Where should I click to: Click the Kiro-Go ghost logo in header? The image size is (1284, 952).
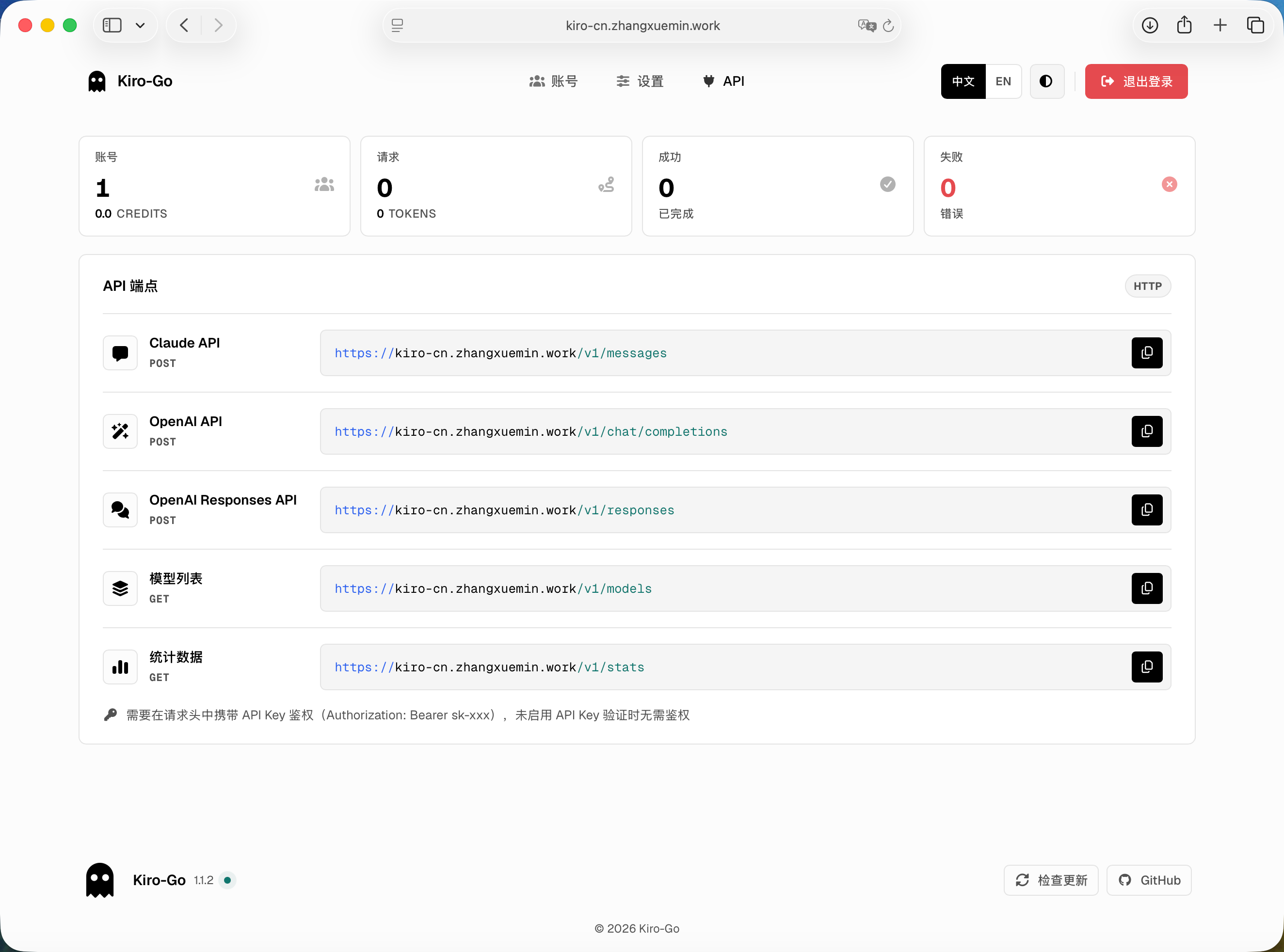(x=97, y=81)
